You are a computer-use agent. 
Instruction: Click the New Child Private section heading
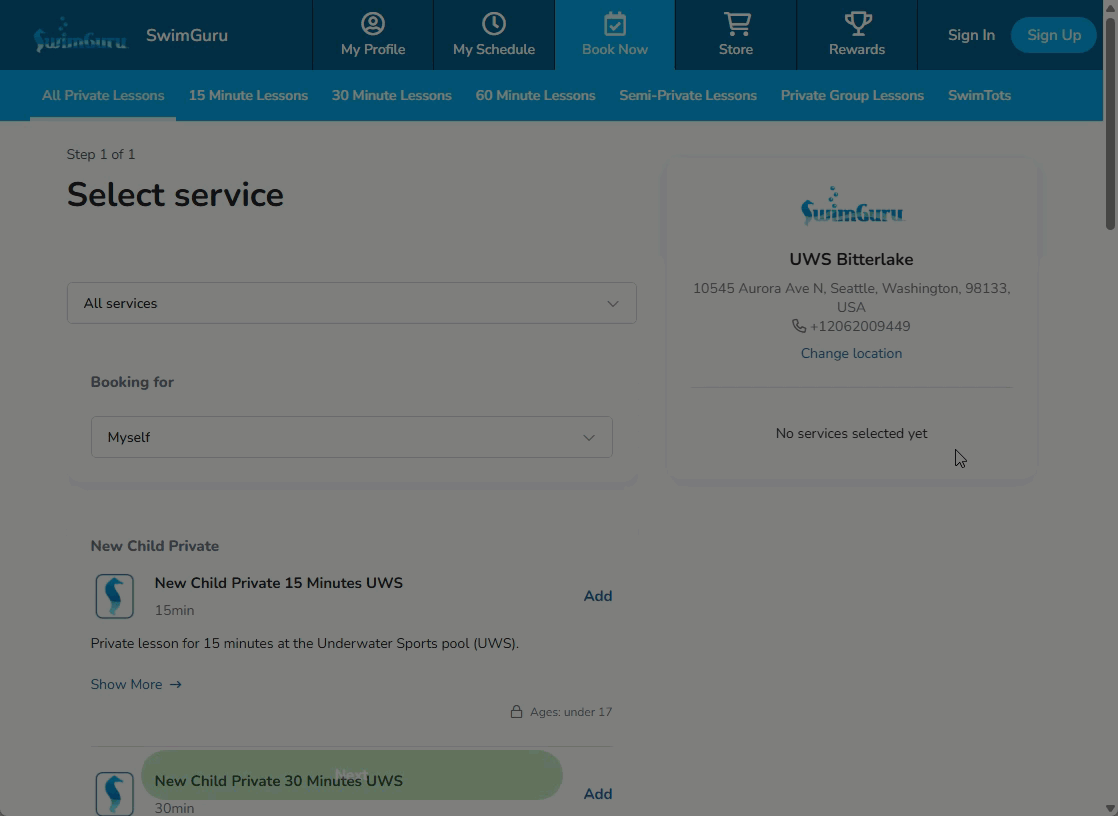pos(155,546)
